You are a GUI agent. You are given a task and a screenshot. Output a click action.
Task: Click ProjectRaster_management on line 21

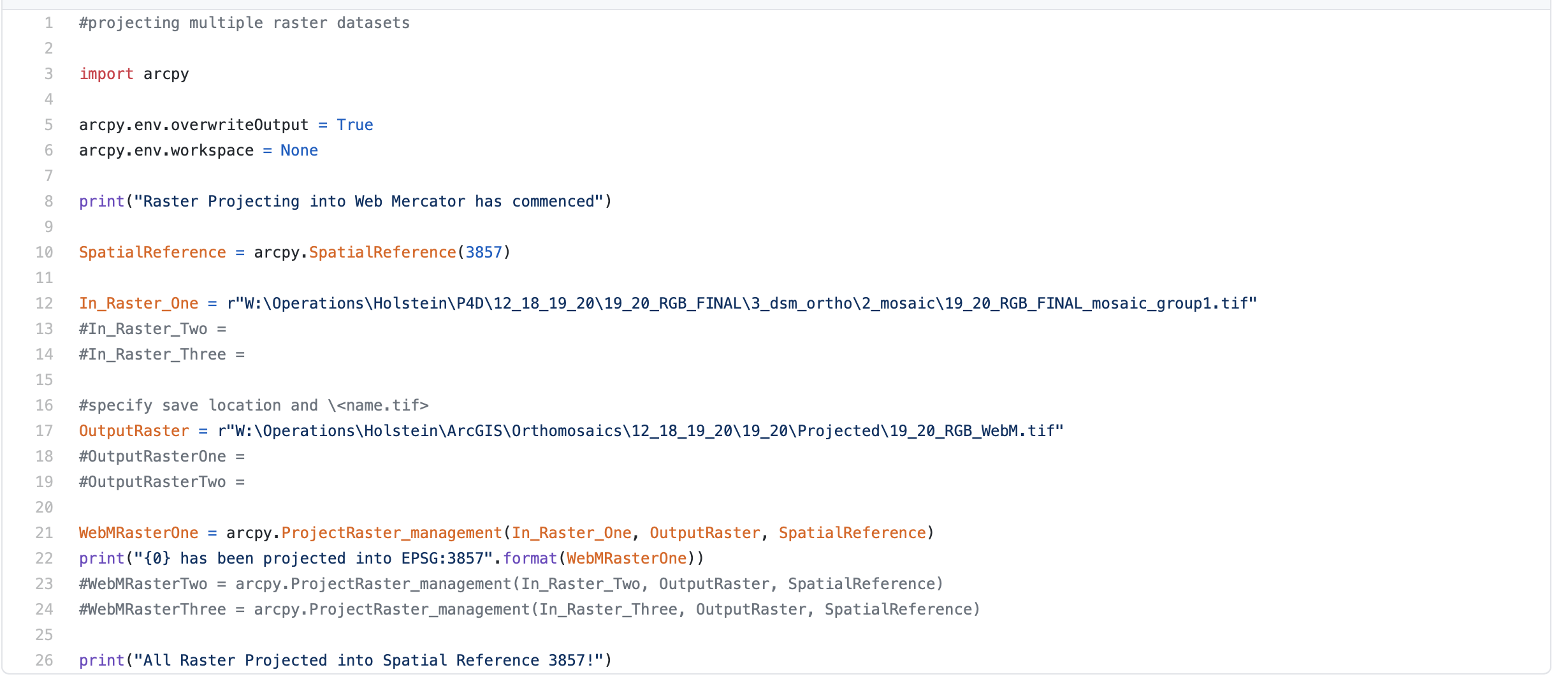point(391,533)
